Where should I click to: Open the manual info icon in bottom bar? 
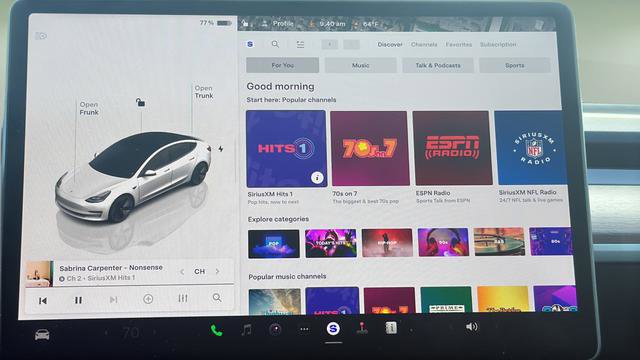tap(391, 327)
